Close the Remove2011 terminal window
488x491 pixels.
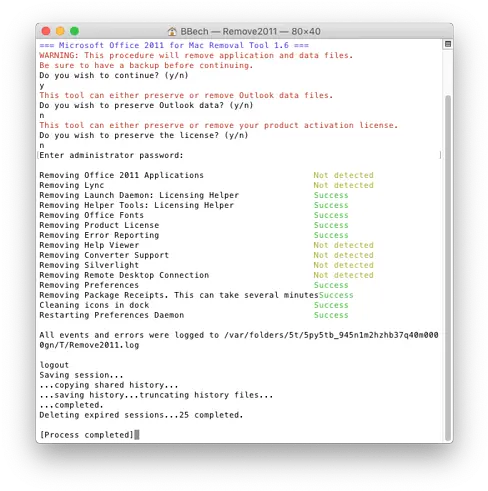[46, 31]
